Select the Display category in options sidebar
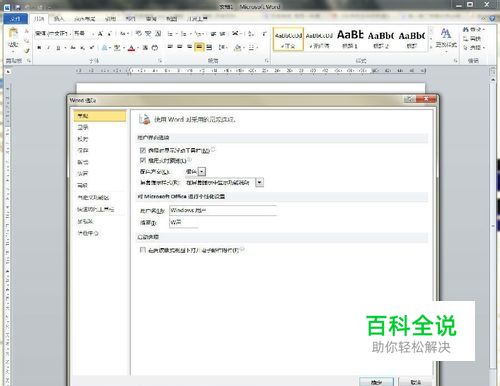The image size is (500, 386). (100, 127)
